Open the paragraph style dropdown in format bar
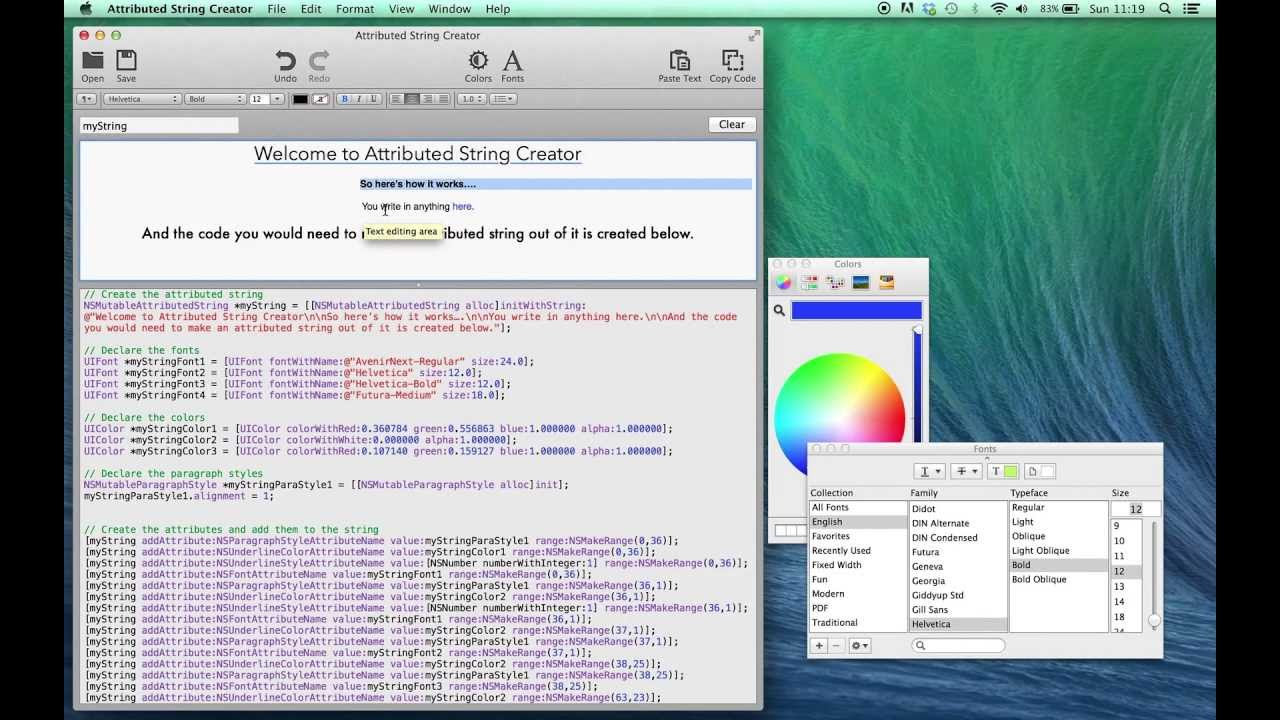 tap(87, 99)
